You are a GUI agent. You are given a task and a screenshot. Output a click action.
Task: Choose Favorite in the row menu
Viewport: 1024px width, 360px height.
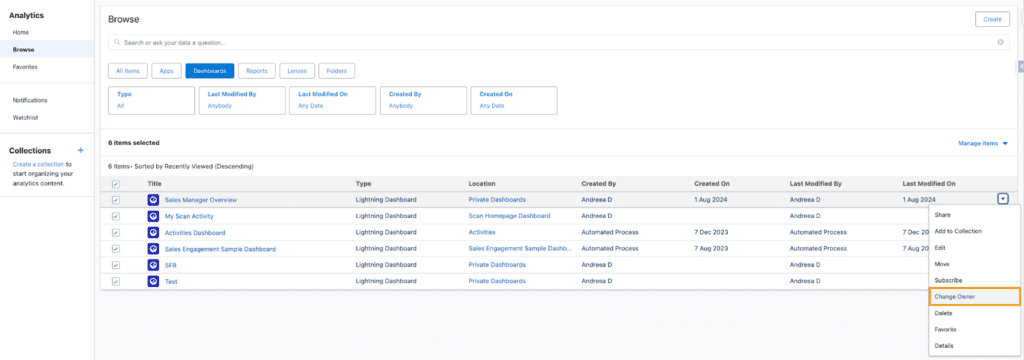(974, 329)
